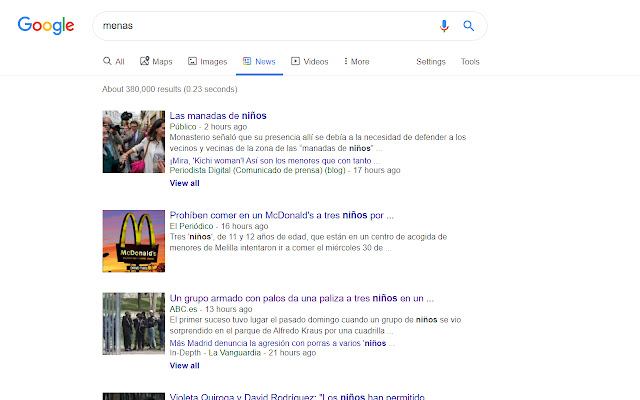The image size is (640, 400).
Task: Open search Tools
Action: (470, 62)
